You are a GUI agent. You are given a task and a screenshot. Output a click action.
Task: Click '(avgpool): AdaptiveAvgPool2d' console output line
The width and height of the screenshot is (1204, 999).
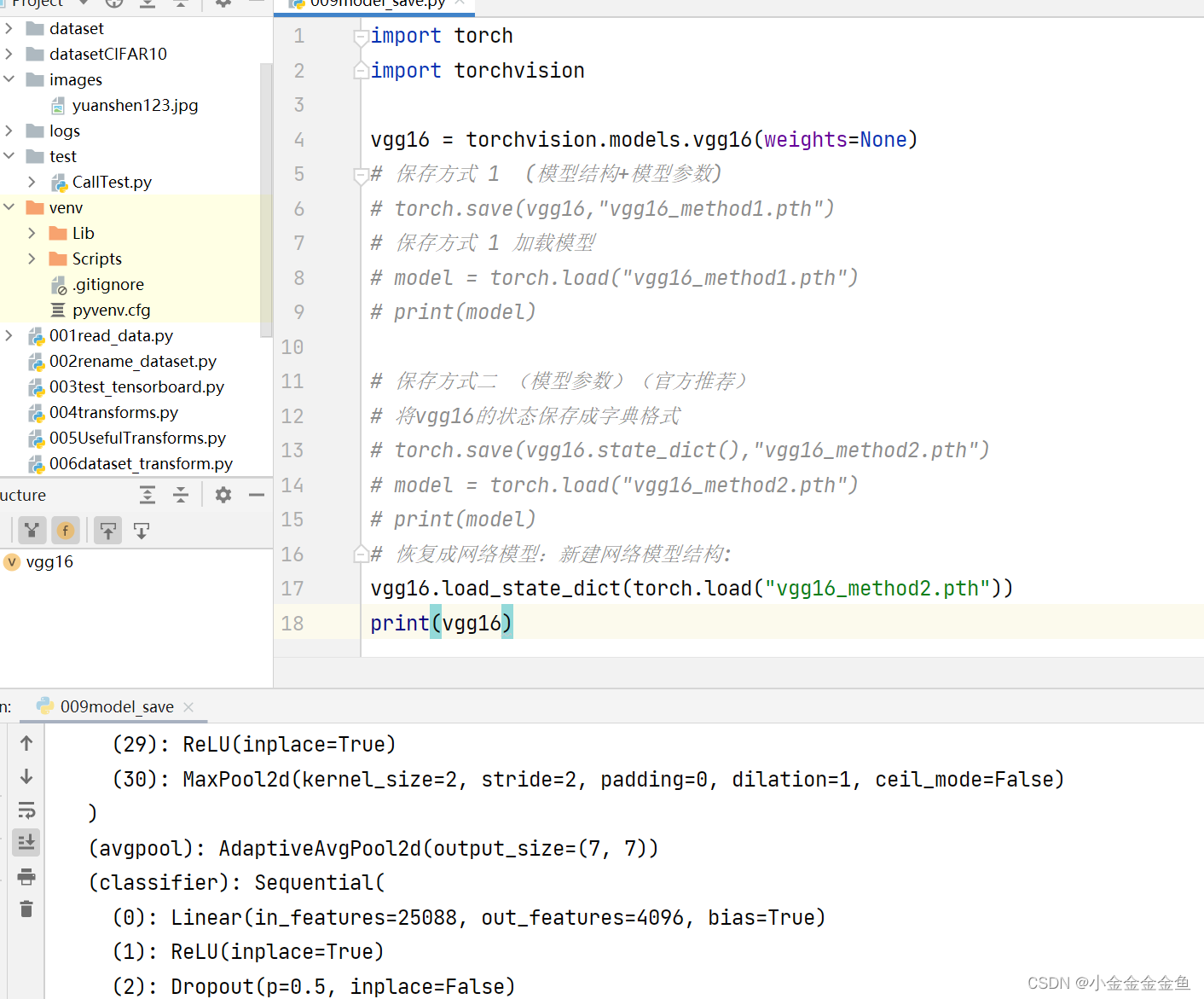click(373, 849)
